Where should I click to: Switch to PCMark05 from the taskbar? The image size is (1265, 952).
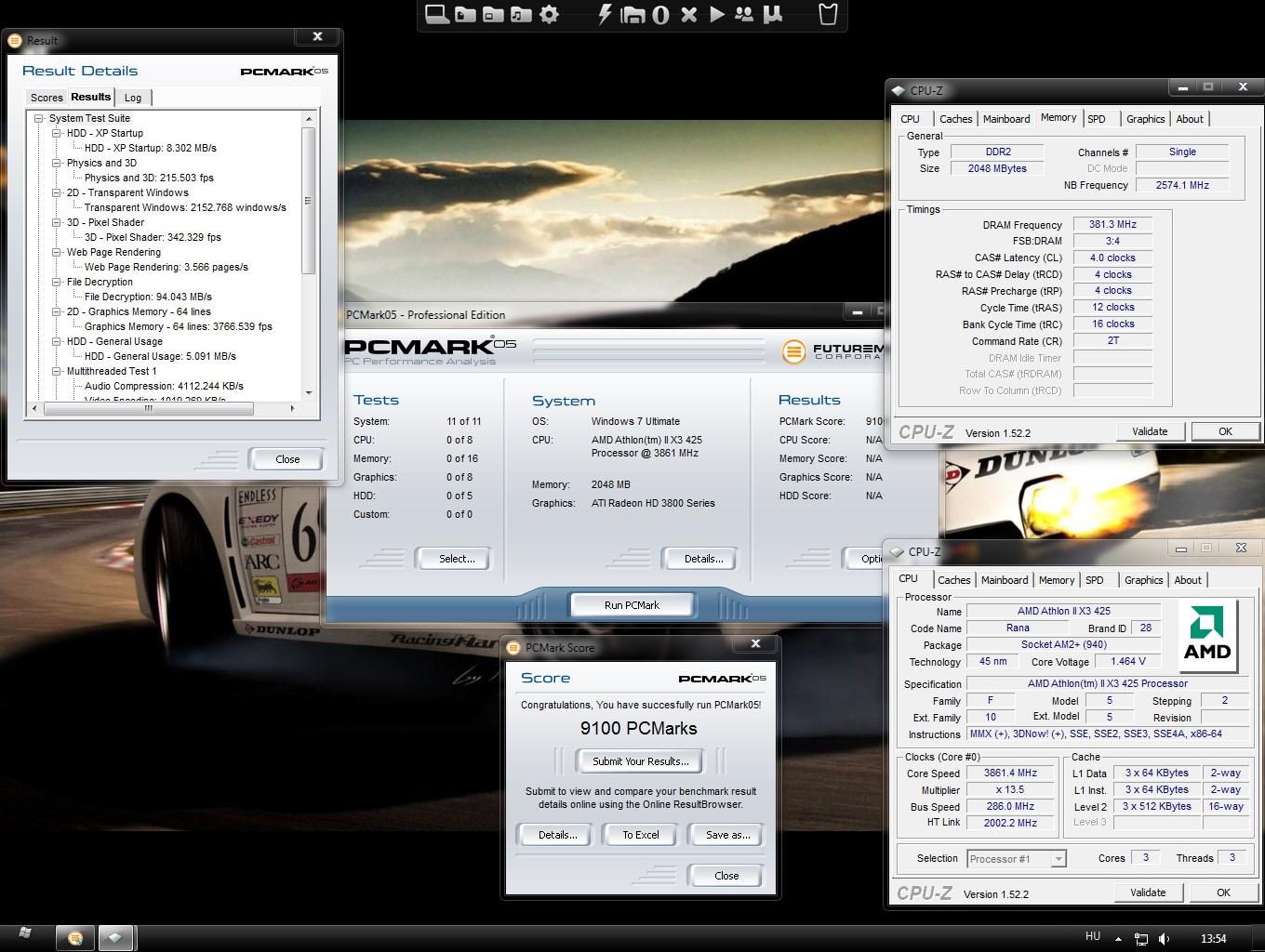pos(75,938)
